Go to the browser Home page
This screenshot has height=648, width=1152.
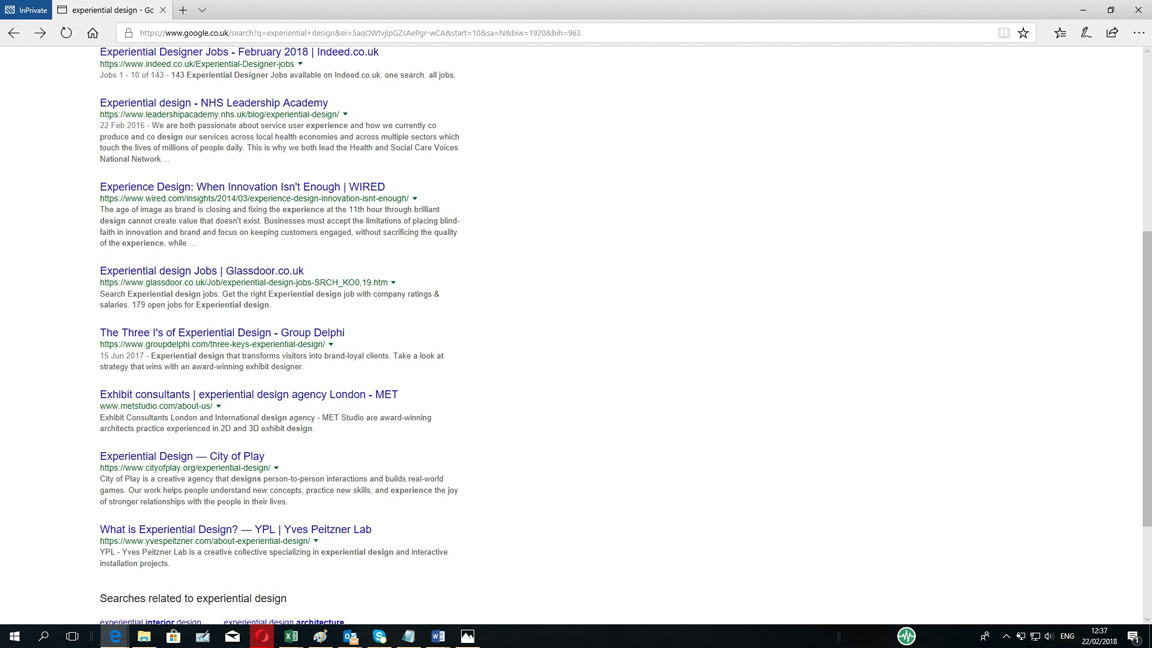[92, 33]
